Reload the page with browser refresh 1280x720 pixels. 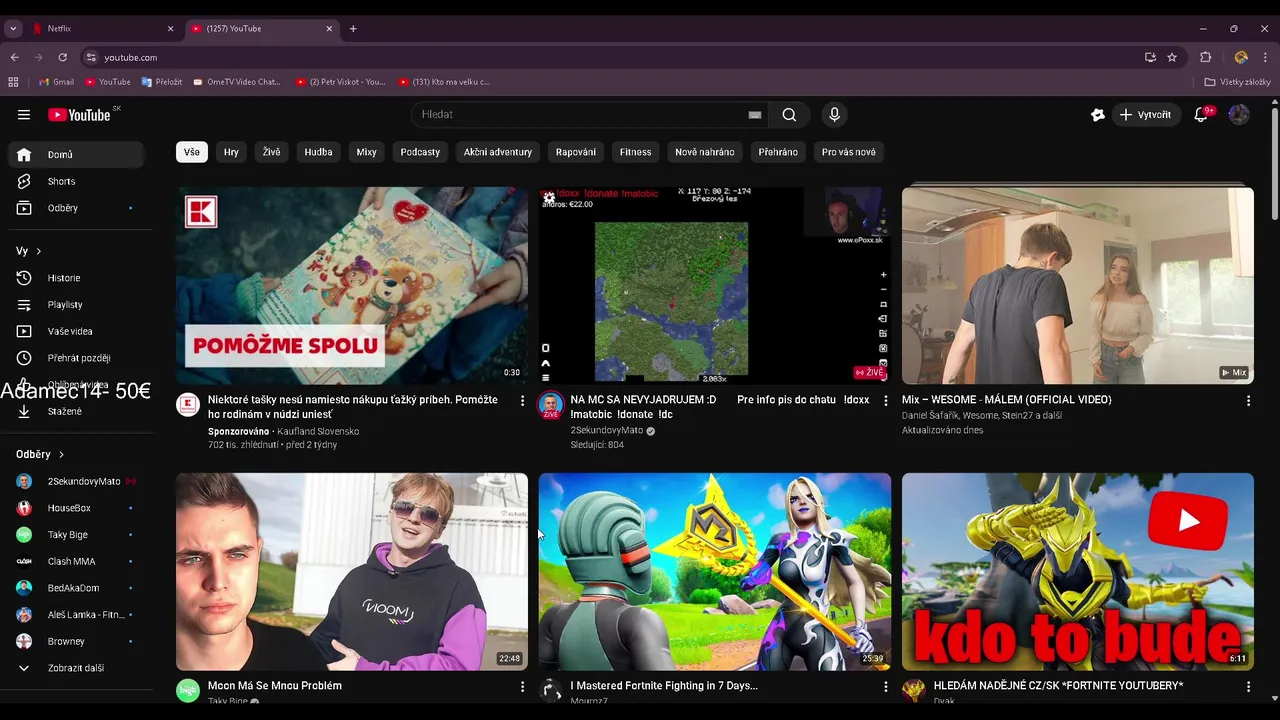click(x=62, y=58)
